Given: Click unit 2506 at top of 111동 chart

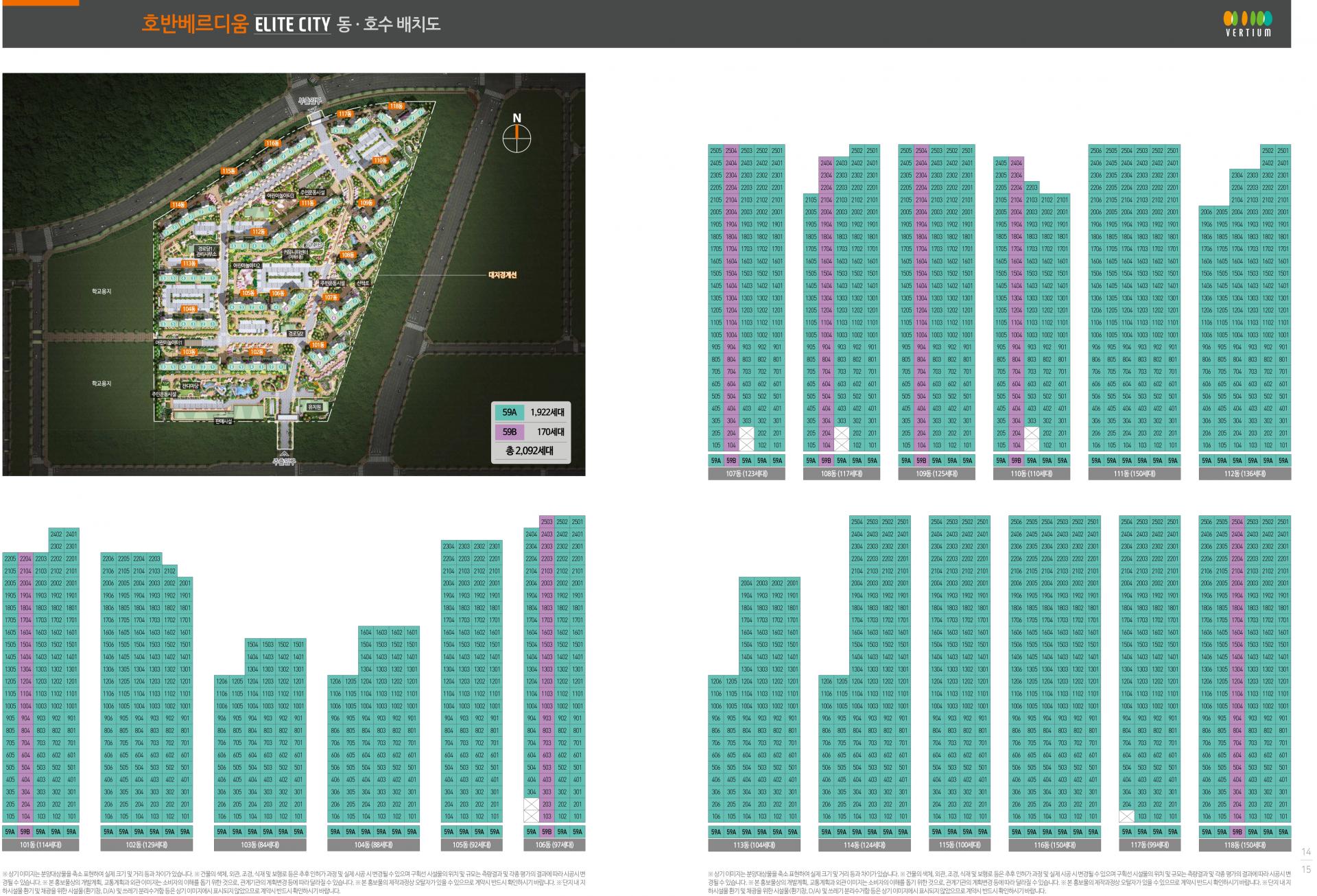Looking at the screenshot, I should (1095, 150).
